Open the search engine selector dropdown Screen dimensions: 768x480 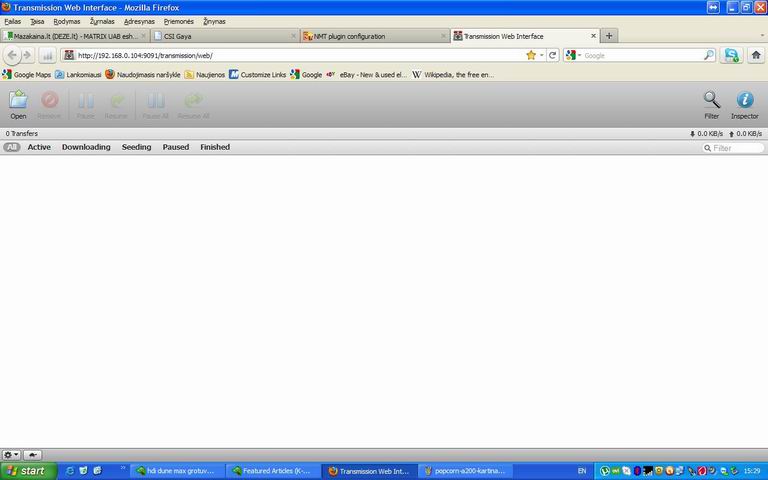point(573,55)
